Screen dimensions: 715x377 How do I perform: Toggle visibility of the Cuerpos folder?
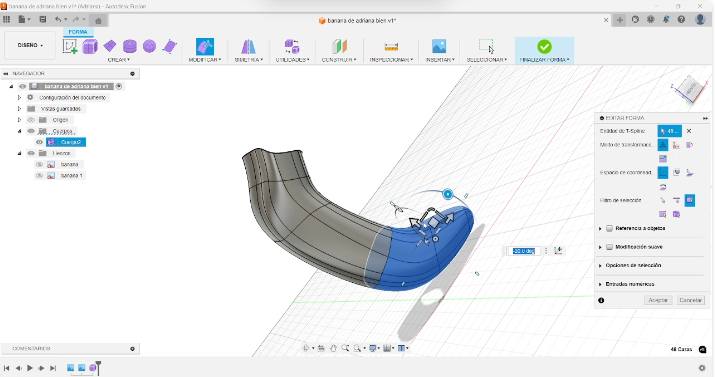[x=31, y=131]
